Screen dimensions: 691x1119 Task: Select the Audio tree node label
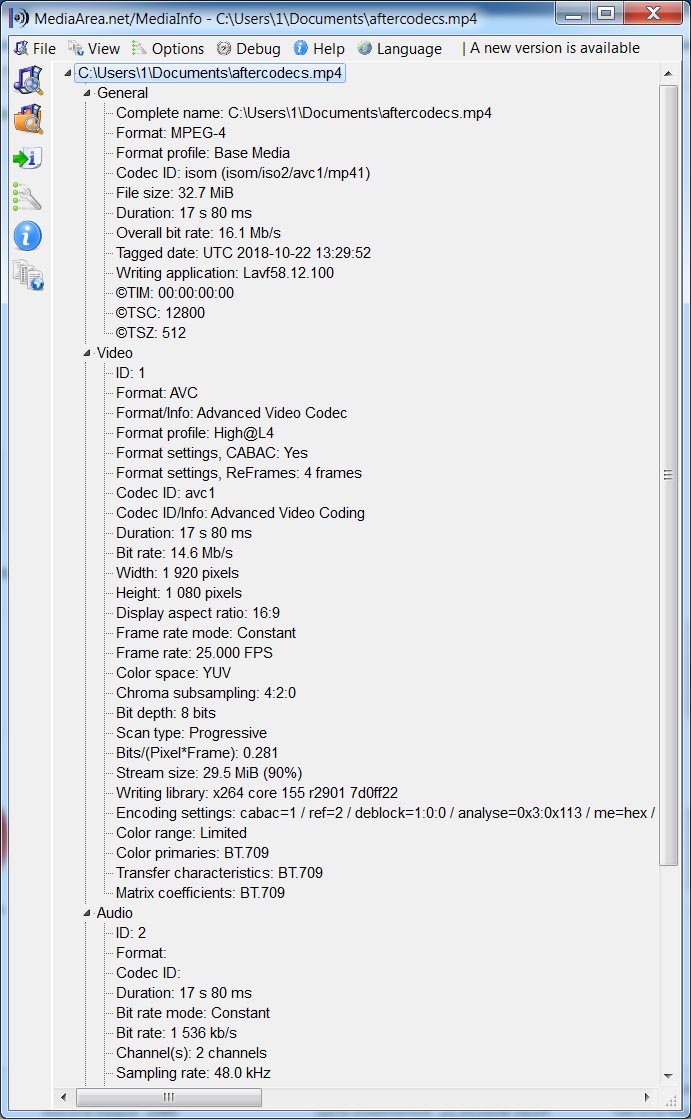[x=114, y=913]
